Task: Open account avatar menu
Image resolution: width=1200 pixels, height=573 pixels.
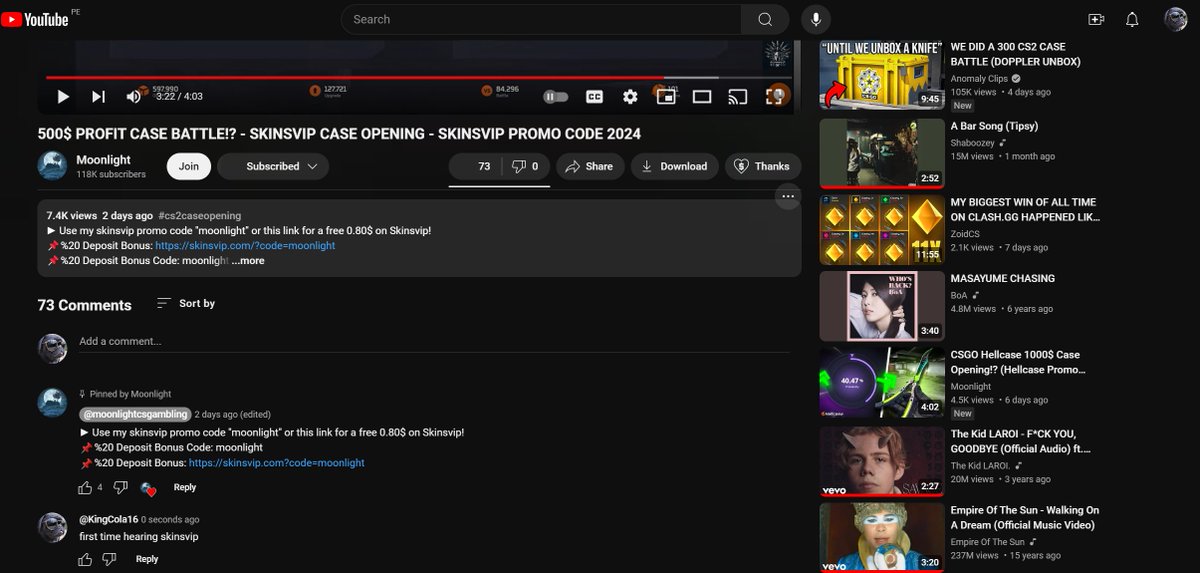Action: [x=1175, y=19]
